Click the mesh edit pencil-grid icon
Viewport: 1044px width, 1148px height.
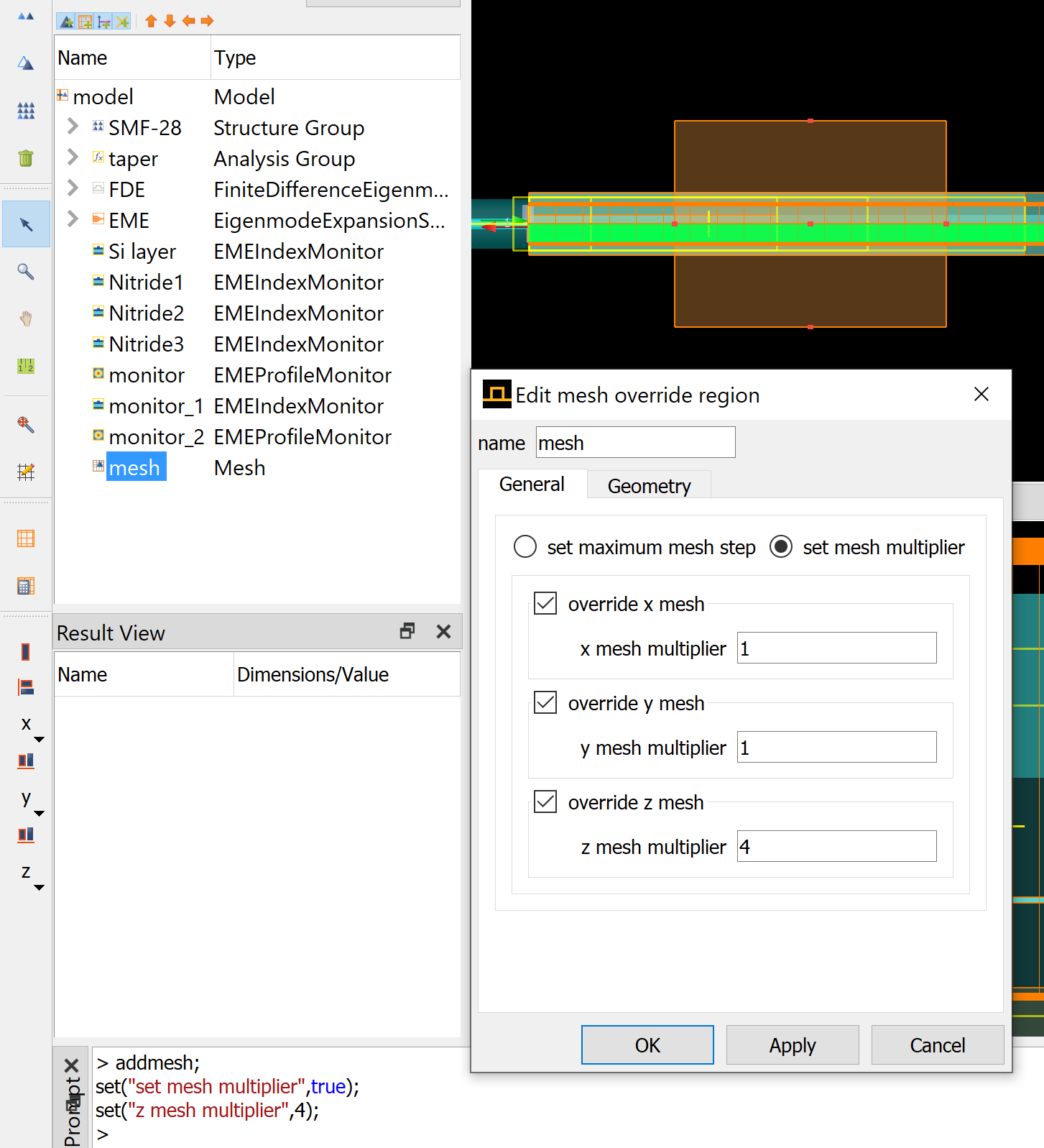(26, 472)
